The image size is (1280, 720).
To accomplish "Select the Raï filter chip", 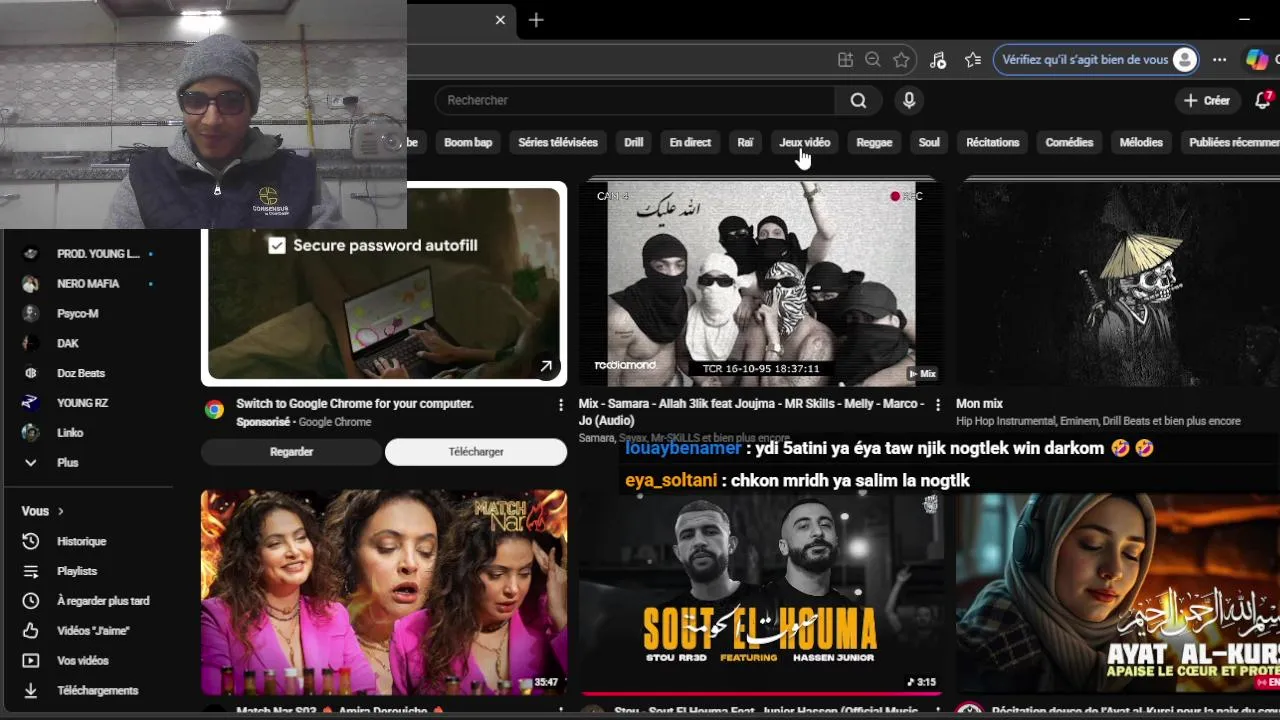I will (745, 142).
